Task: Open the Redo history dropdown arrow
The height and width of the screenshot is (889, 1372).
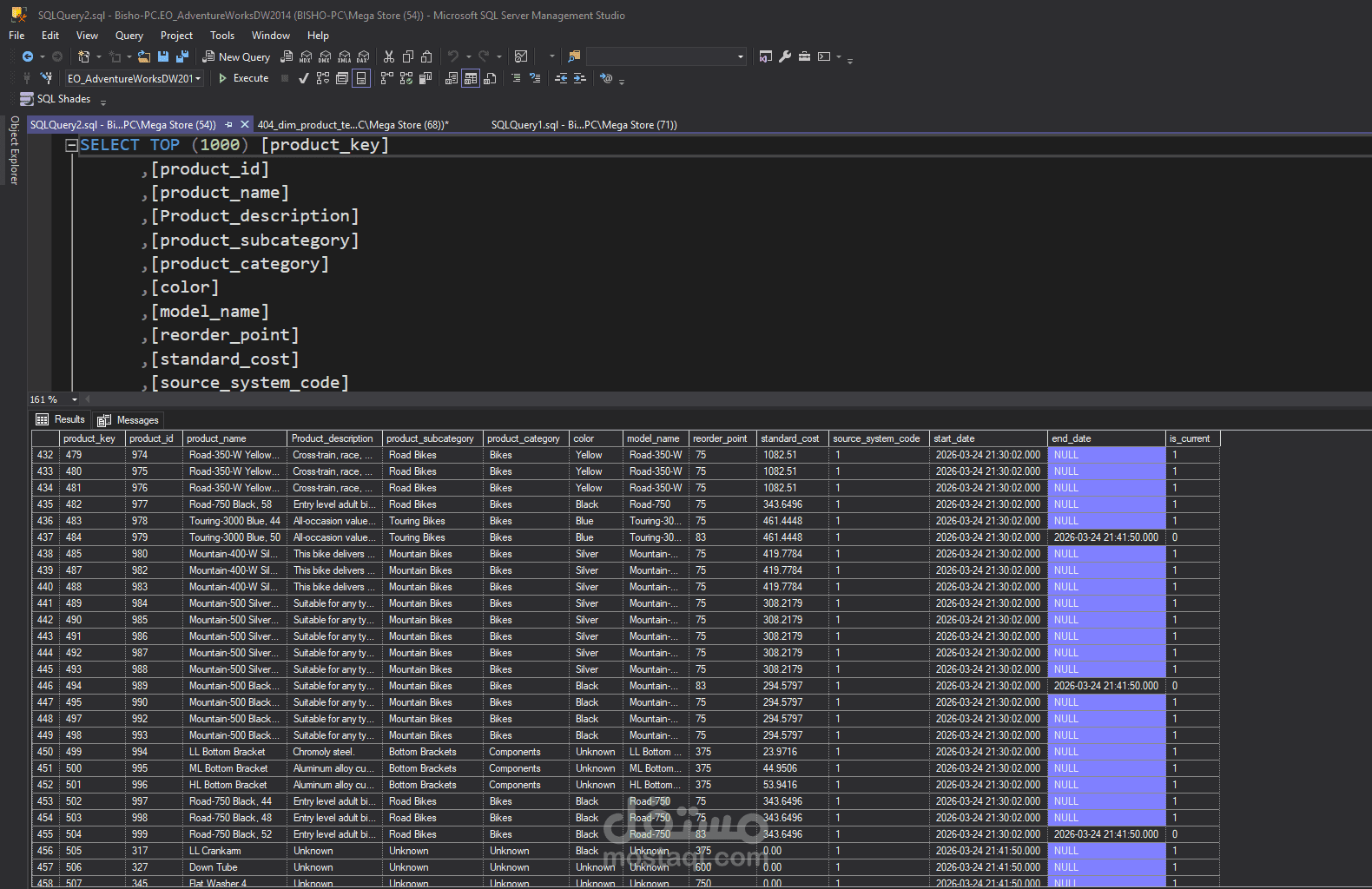Action: click(499, 57)
